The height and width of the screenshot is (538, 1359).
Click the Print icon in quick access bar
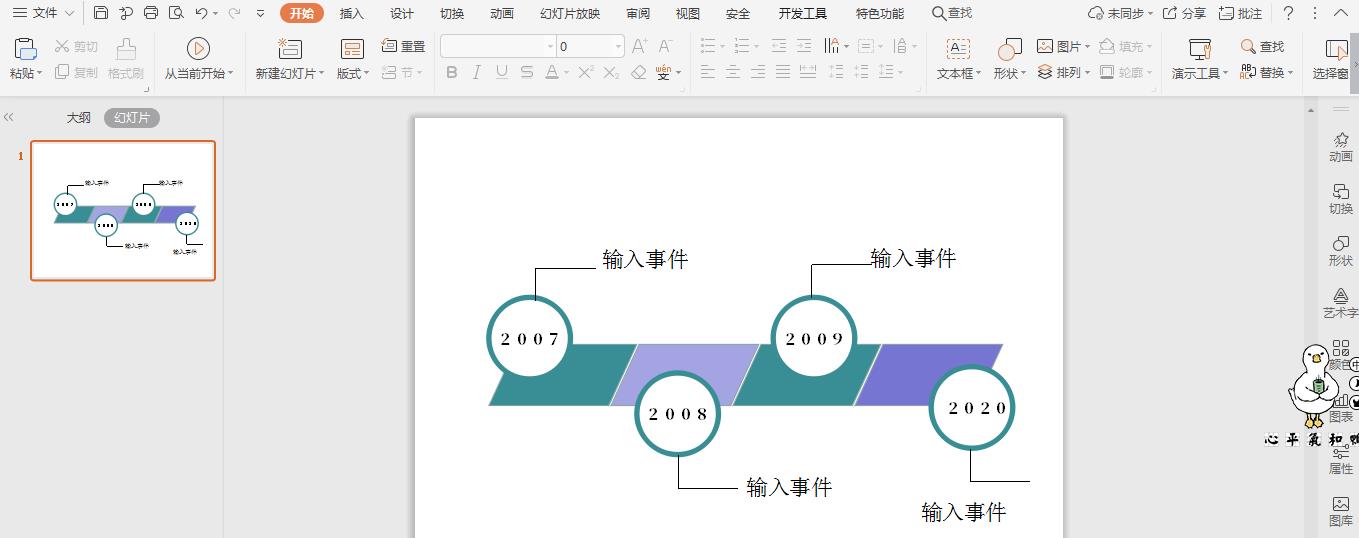[151, 13]
